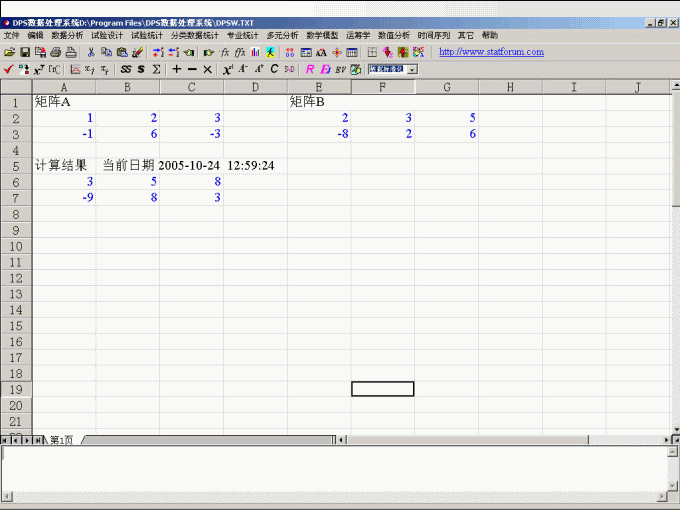Click the matrix multiply (×) icon
This screenshot has width=680, height=510.
207,69
